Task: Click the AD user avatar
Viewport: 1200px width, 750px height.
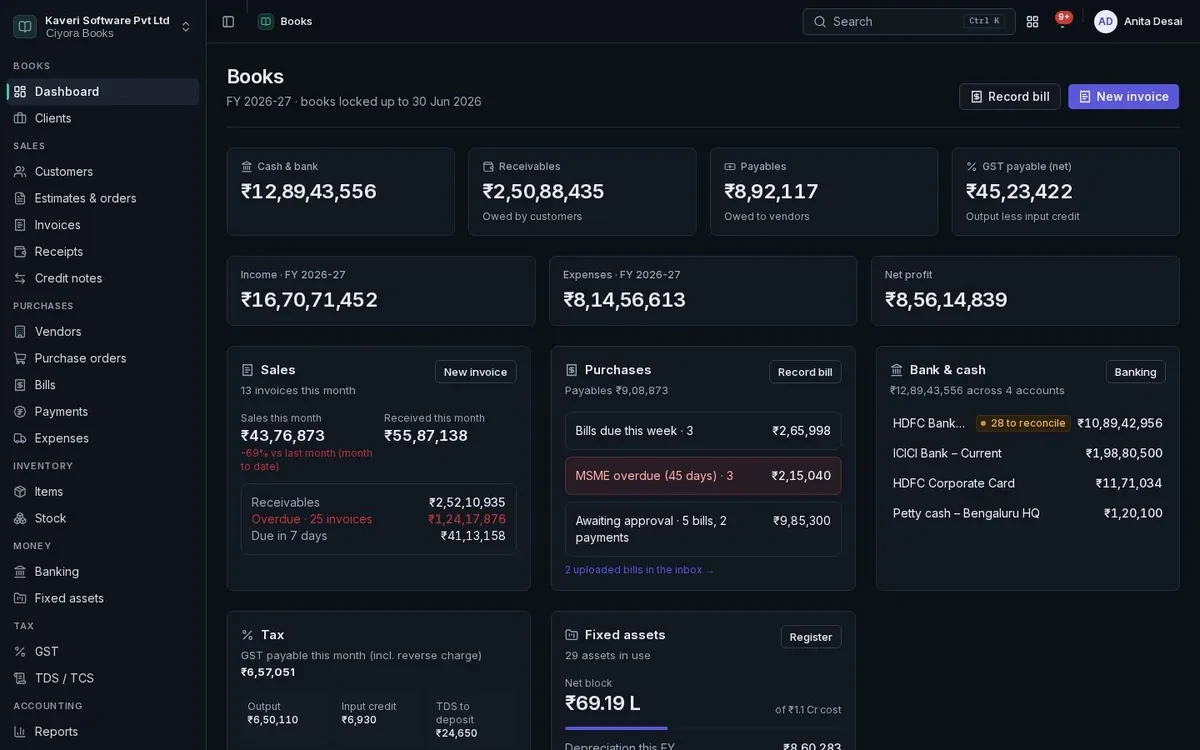Action: pos(1105,21)
